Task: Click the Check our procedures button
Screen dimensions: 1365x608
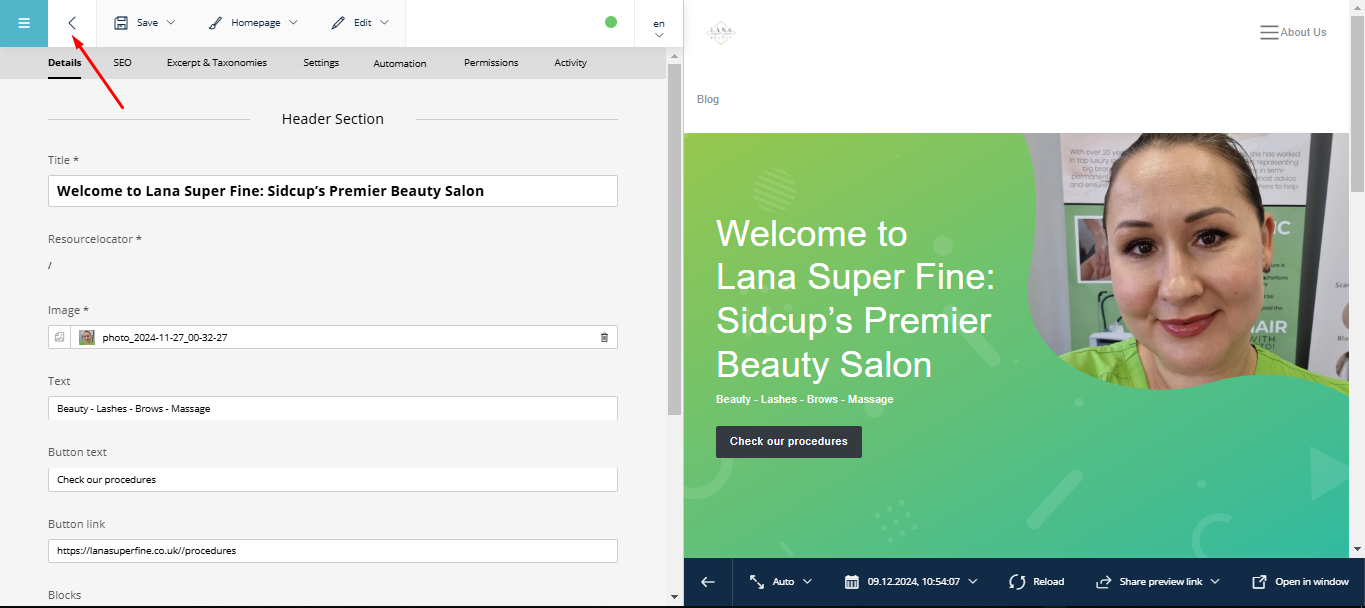Action: pos(788,442)
